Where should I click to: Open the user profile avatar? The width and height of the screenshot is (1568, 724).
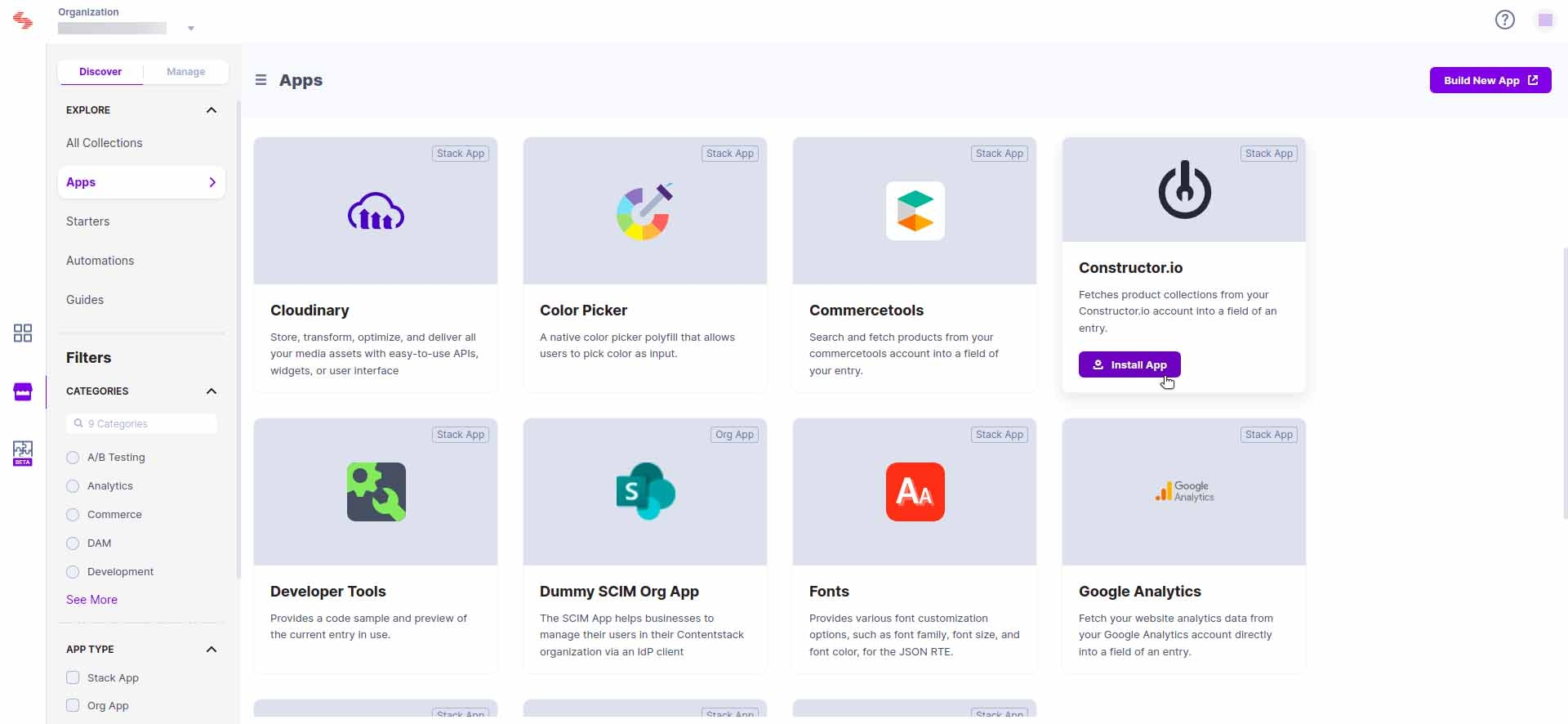tap(1545, 20)
